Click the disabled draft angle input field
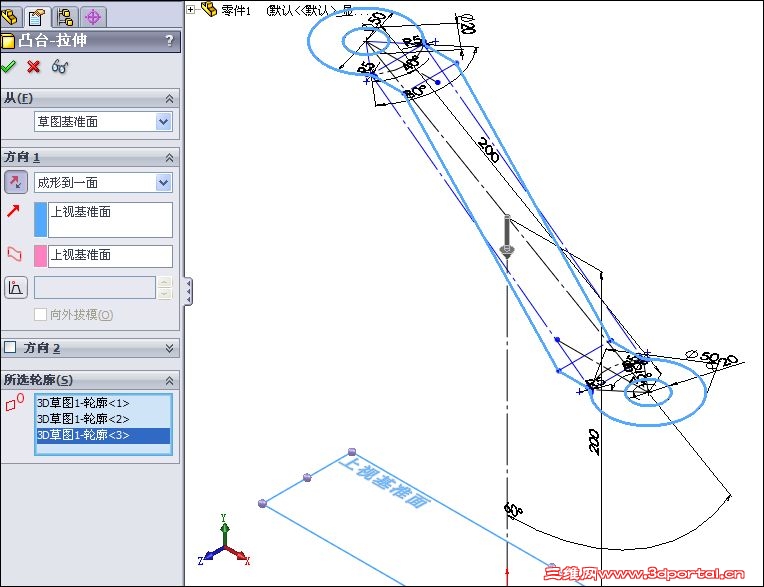The image size is (764, 587). 95,287
